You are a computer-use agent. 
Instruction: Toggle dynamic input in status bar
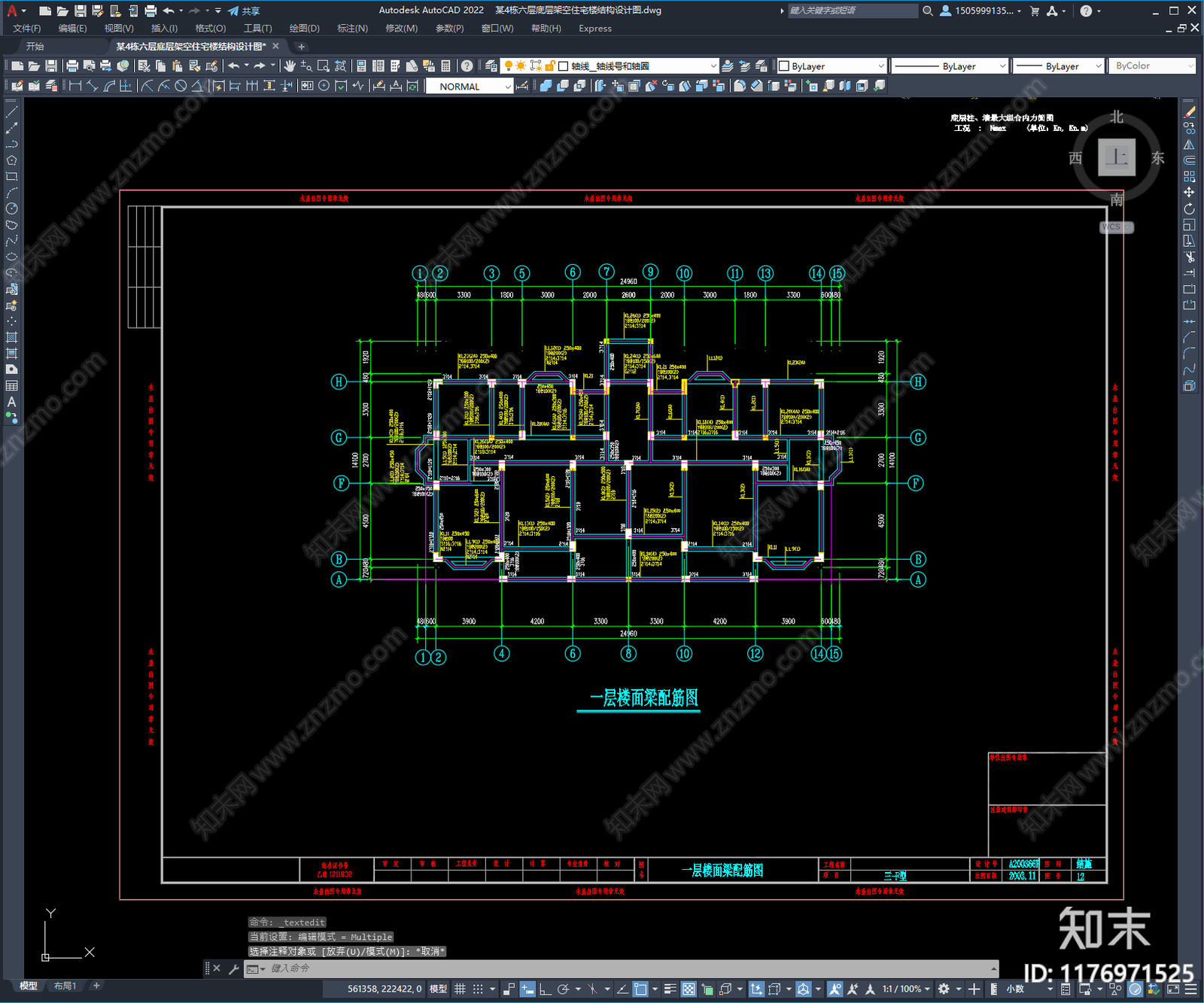(528, 989)
